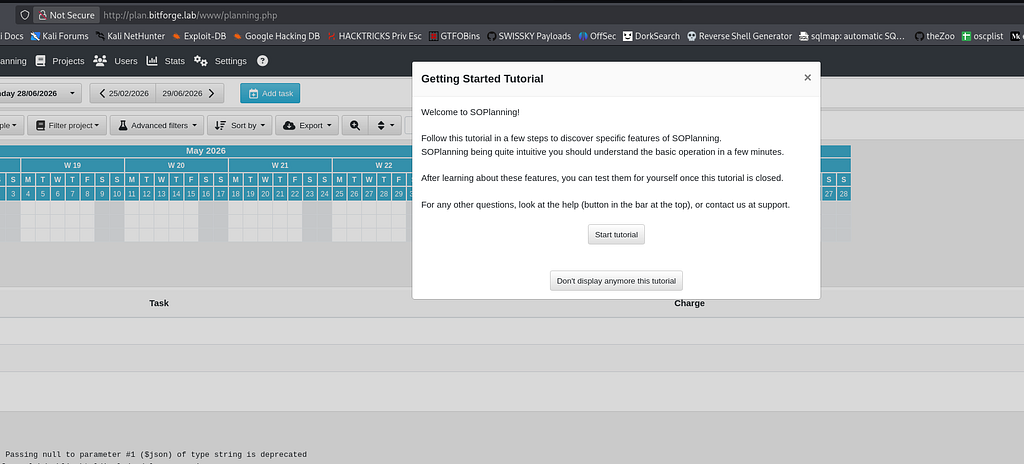Open the Kali Forums bookmark

pos(59,37)
